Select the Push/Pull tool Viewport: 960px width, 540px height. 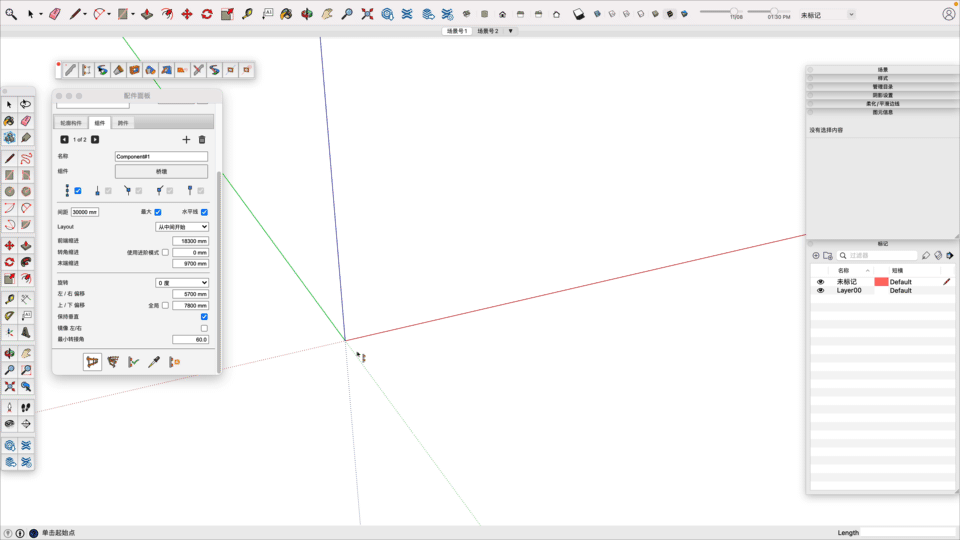click(x=147, y=14)
